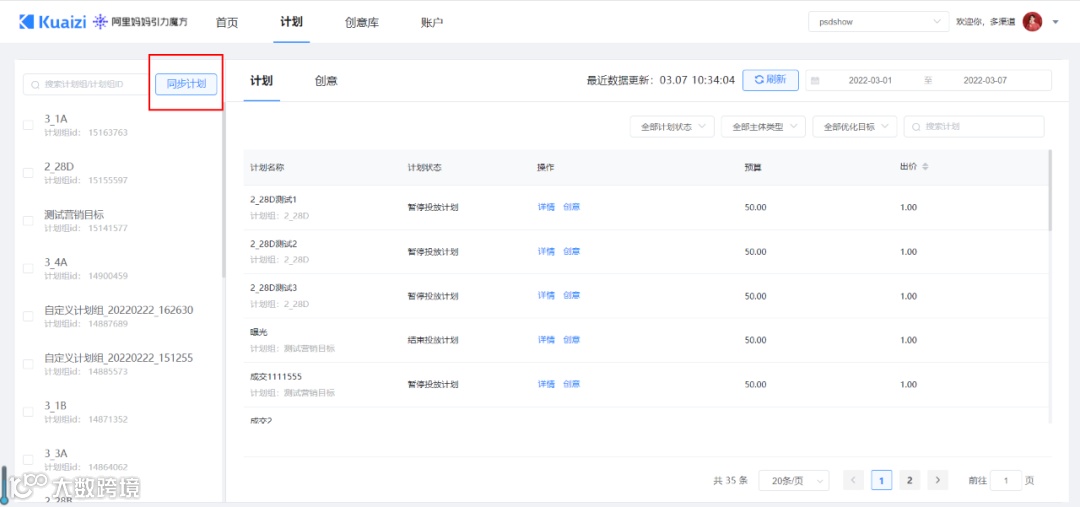Open 创意 for 2_28D测试3
The height and width of the screenshot is (507, 1080).
[x=572, y=296]
